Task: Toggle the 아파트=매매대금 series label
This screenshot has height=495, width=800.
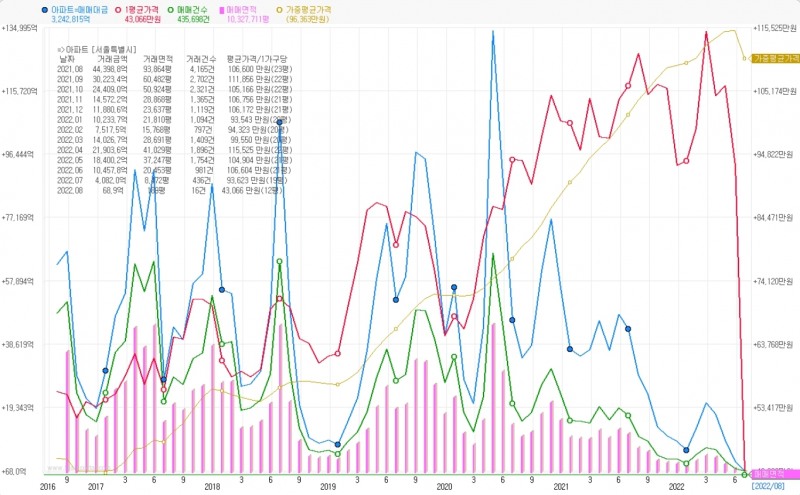Action: 78,8
